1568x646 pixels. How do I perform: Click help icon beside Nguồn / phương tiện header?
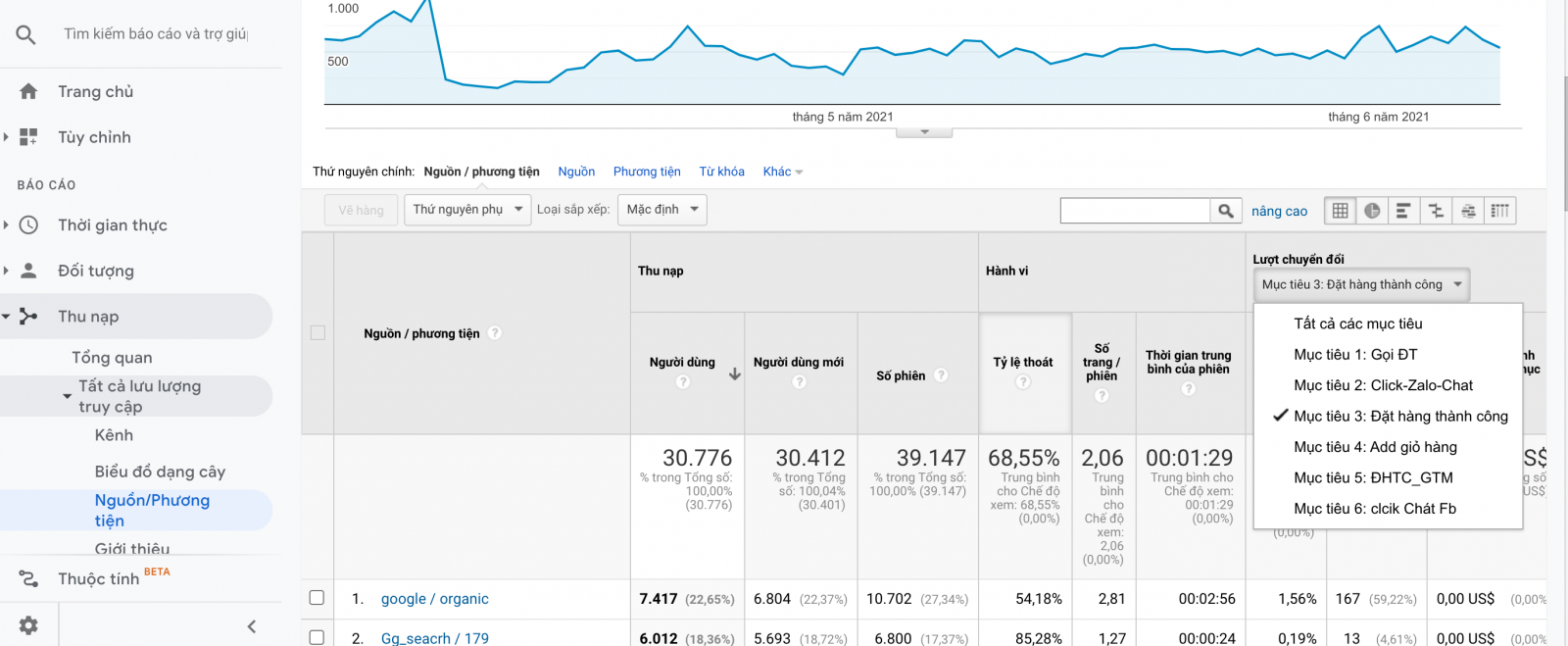coord(495,333)
